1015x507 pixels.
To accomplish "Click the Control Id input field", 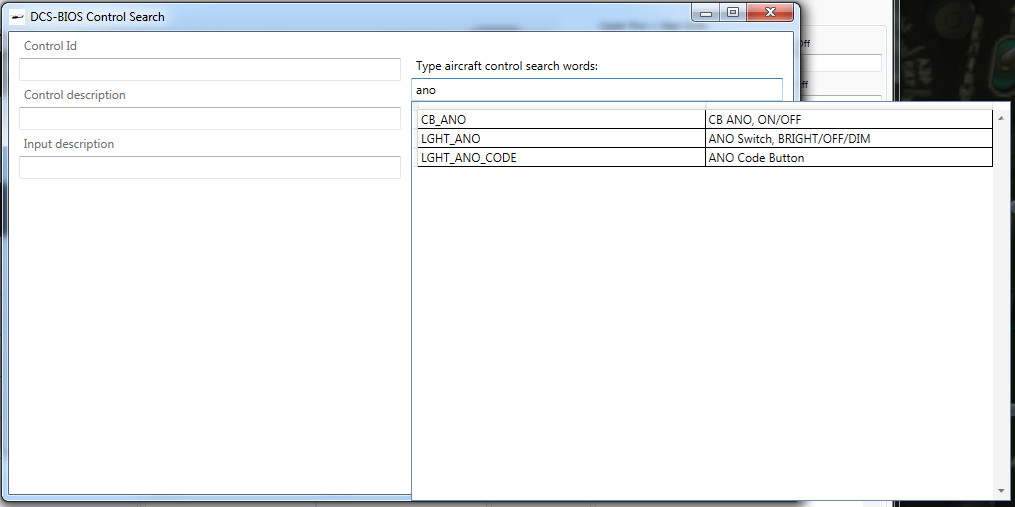I will click(x=210, y=69).
